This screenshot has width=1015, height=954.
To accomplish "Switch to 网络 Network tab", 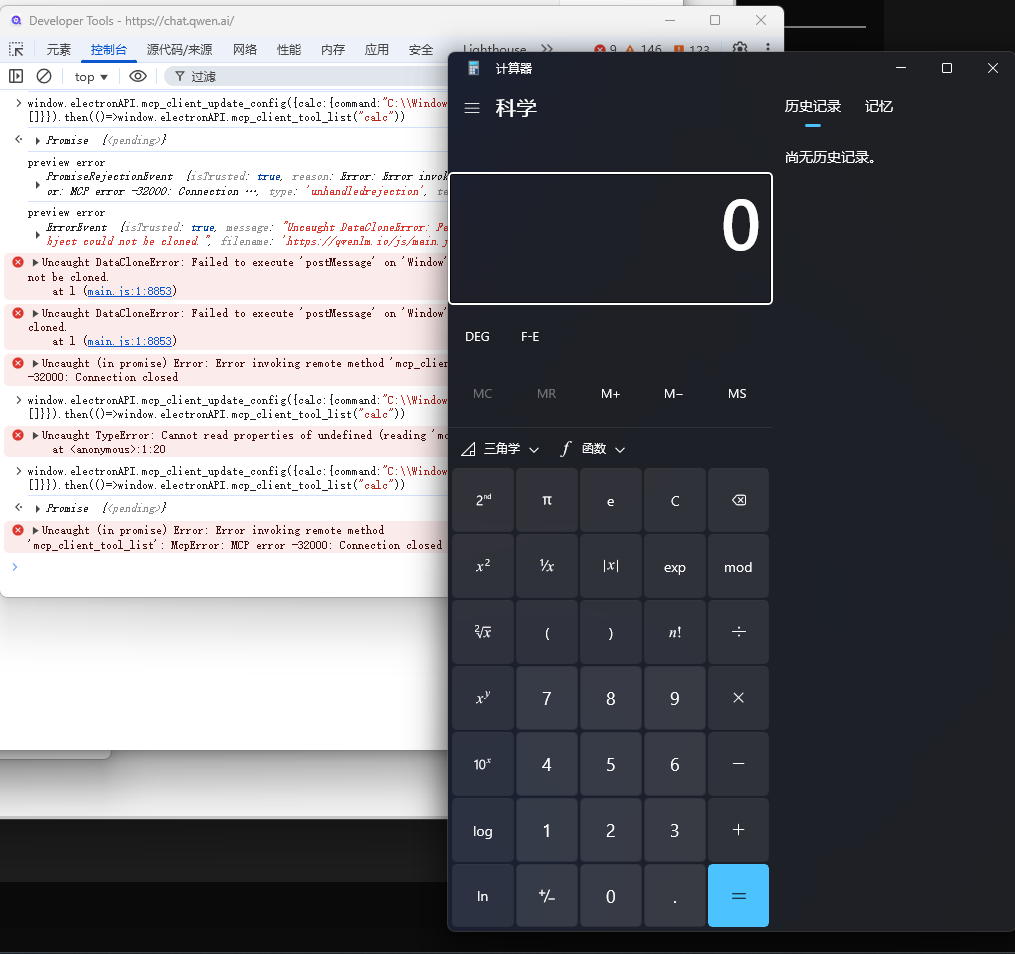I will coord(245,49).
